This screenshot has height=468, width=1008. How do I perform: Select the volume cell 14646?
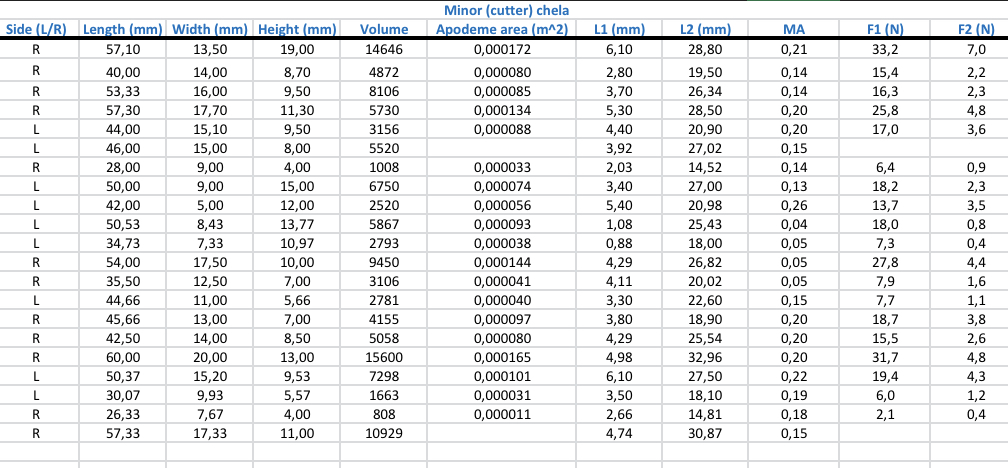pyautogui.click(x=384, y=50)
